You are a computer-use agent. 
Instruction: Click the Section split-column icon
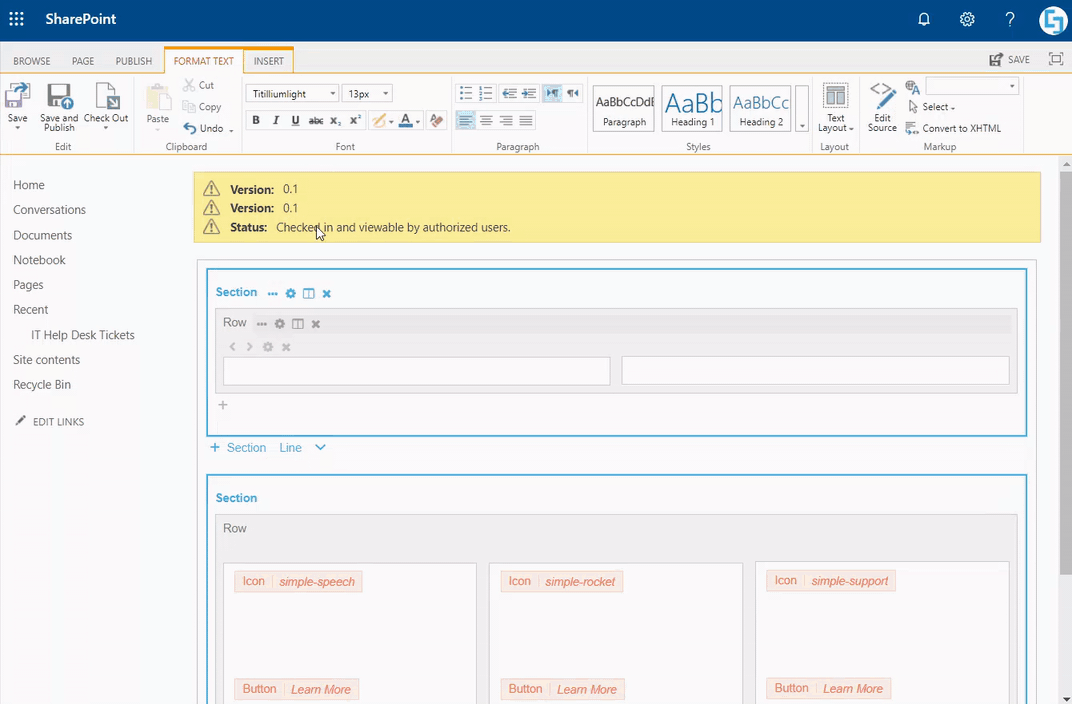309,293
